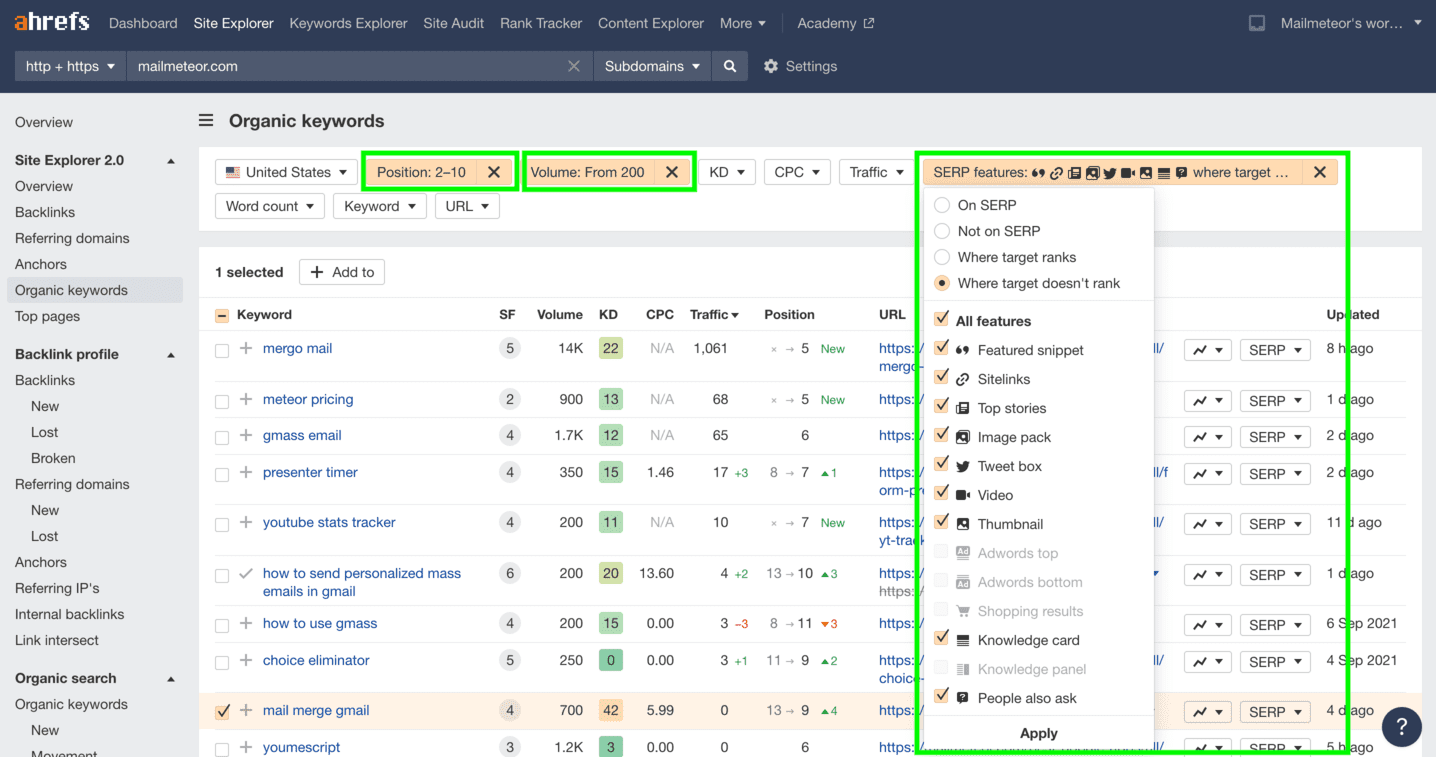
Task: Expand keyword row youtube stats tracker plus
Action: pos(246,523)
